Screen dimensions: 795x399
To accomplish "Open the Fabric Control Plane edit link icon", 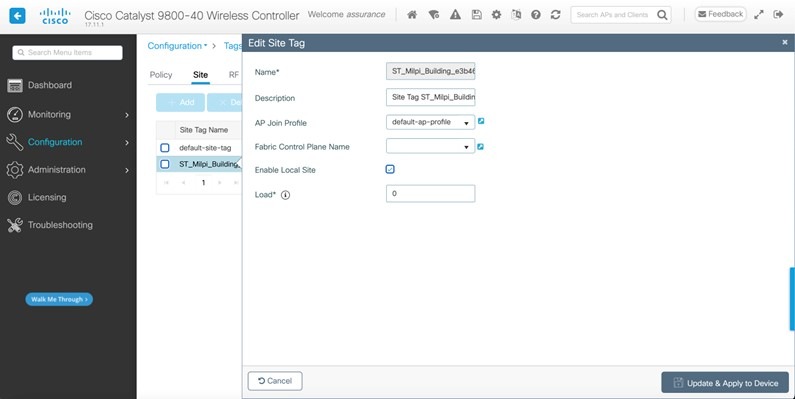I will (x=481, y=147).
